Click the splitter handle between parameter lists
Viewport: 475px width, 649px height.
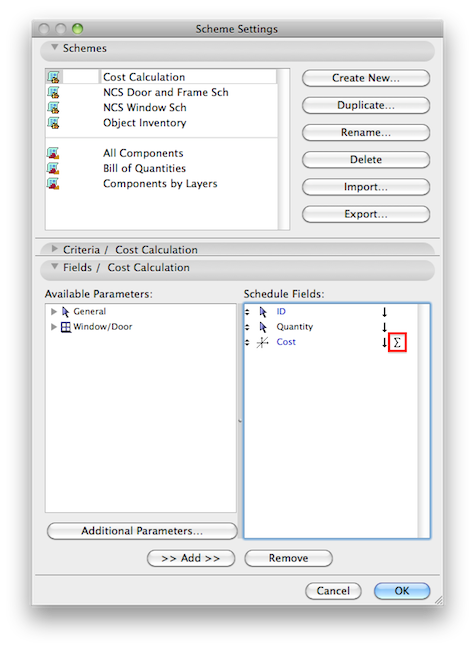pos(240,421)
